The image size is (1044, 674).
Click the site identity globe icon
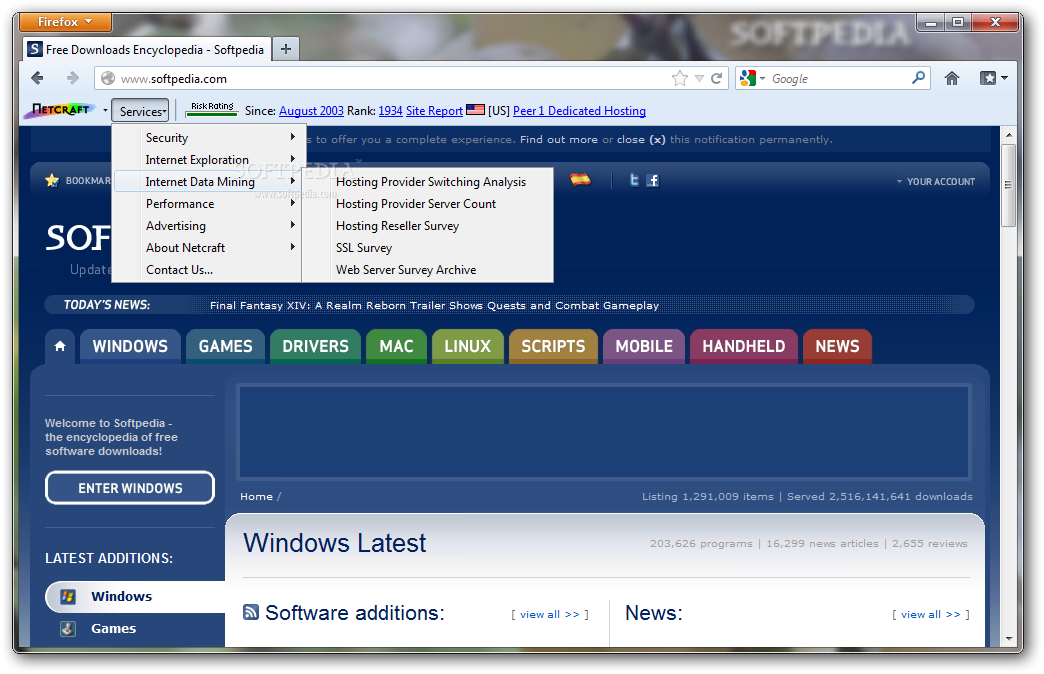pos(108,79)
